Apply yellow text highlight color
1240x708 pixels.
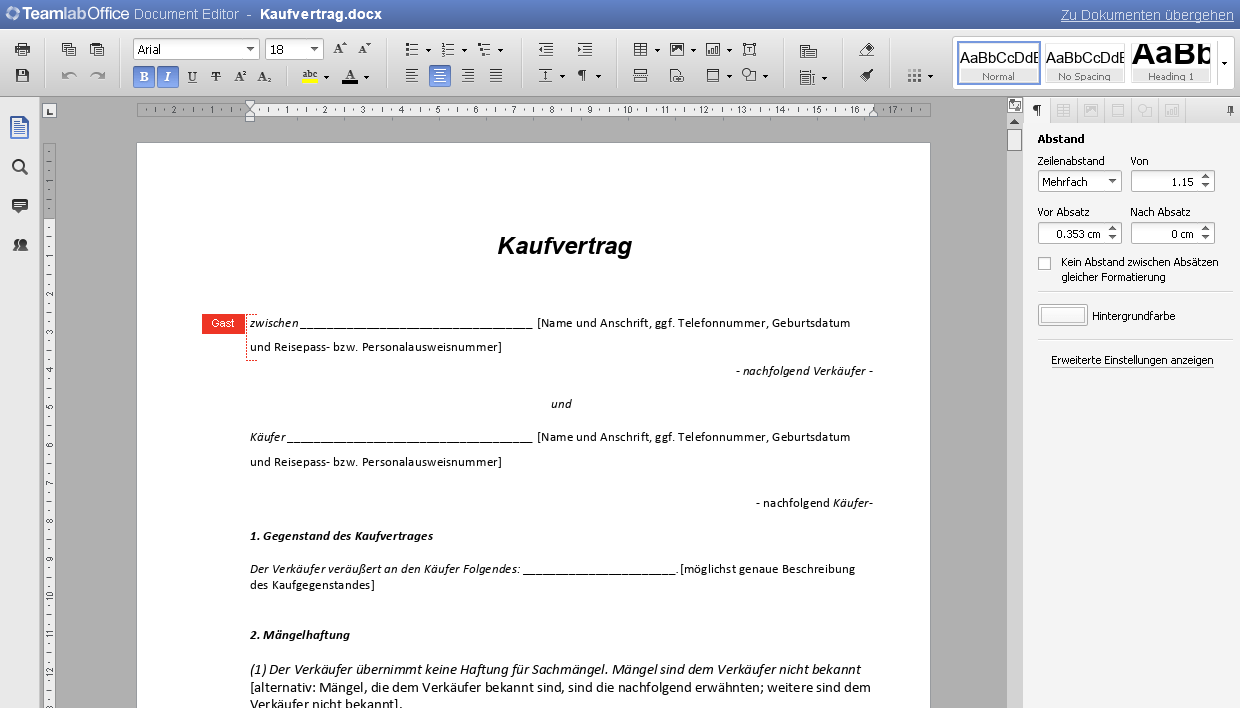click(309, 76)
